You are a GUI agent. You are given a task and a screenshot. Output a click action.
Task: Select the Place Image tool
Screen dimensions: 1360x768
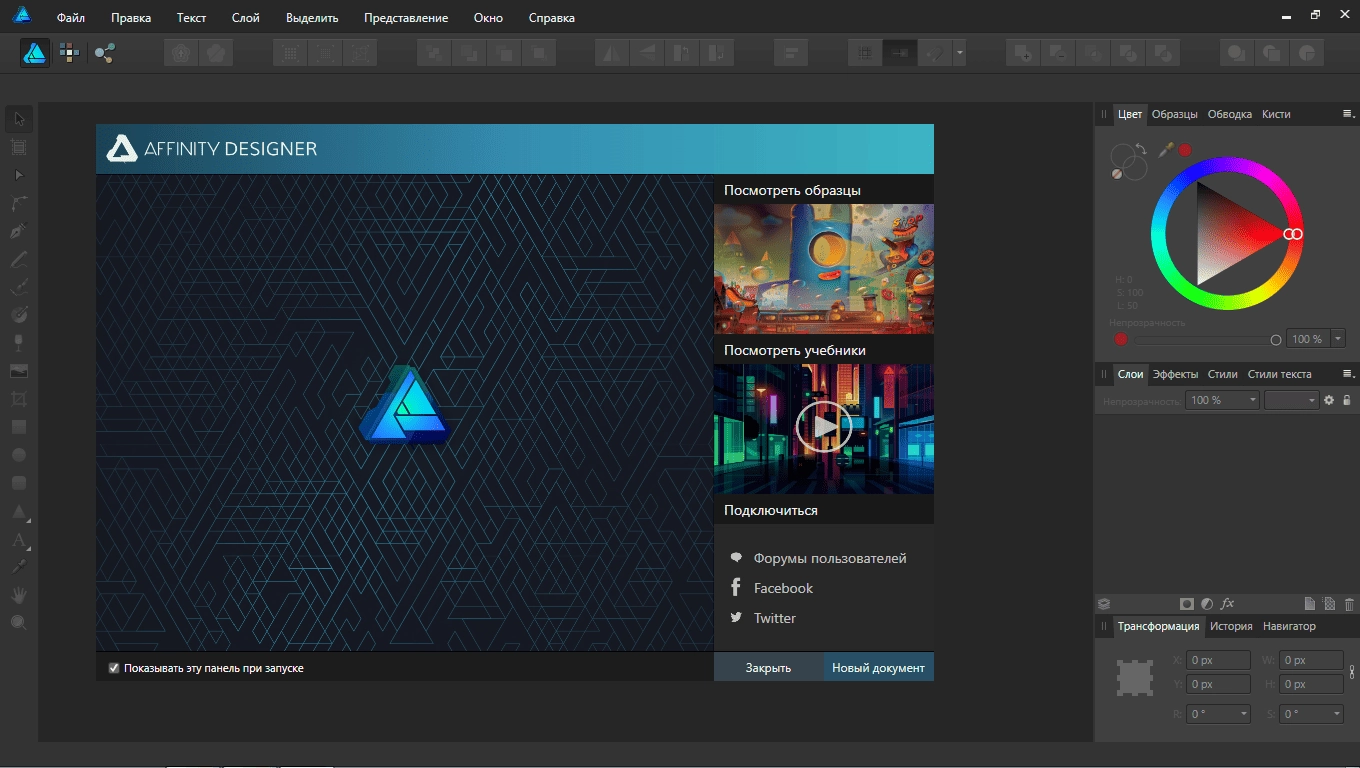point(19,371)
